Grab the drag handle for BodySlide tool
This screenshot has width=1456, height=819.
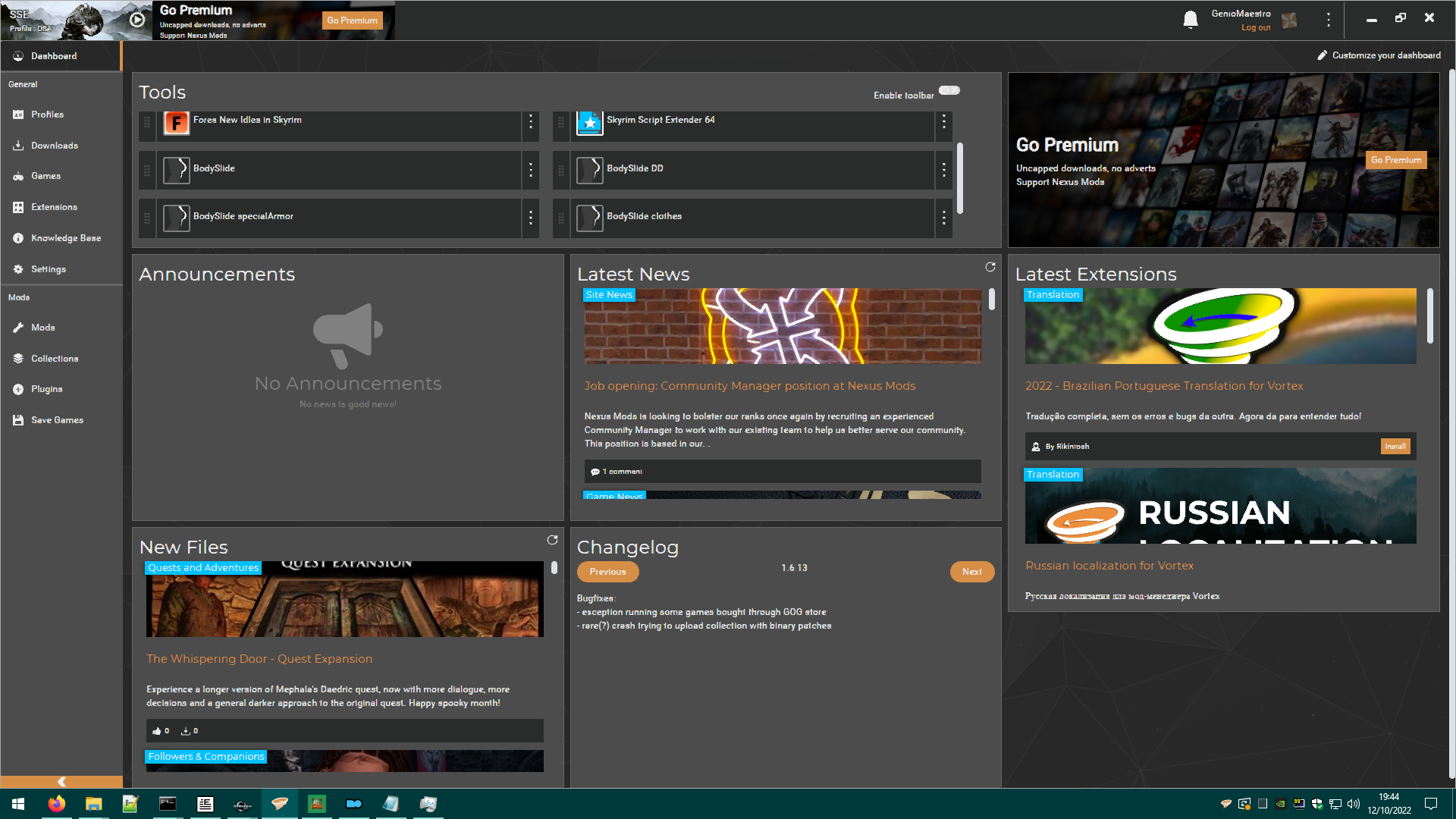pos(147,170)
